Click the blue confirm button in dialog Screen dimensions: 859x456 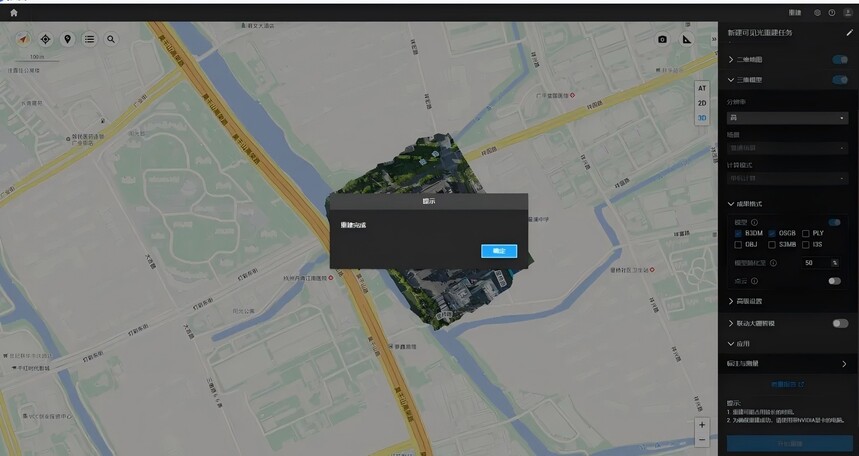click(x=499, y=251)
